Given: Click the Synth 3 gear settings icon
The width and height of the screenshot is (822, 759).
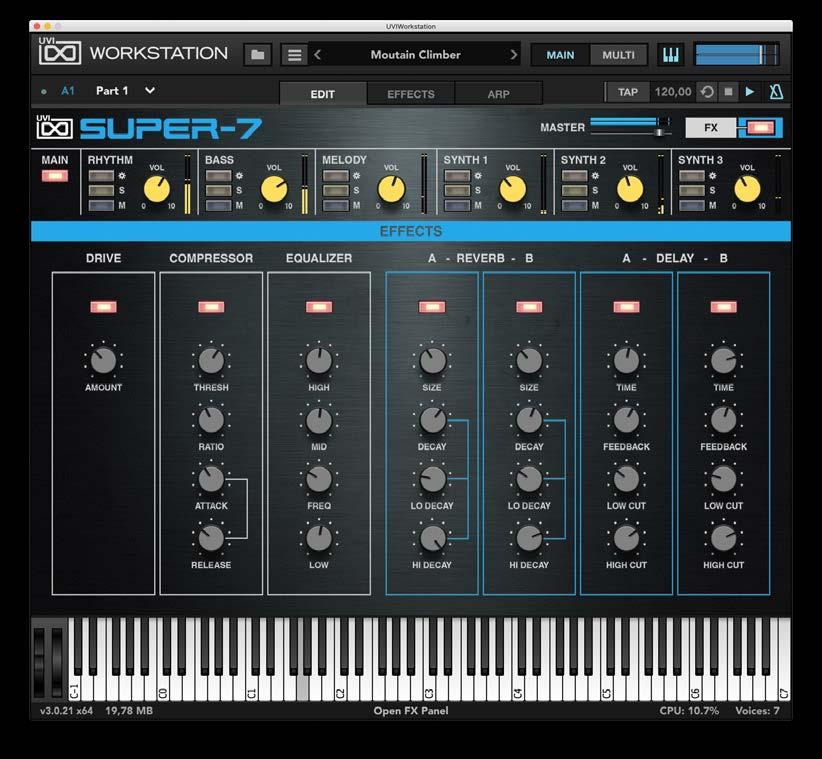Looking at the screenshot, I should coord(712,176).
